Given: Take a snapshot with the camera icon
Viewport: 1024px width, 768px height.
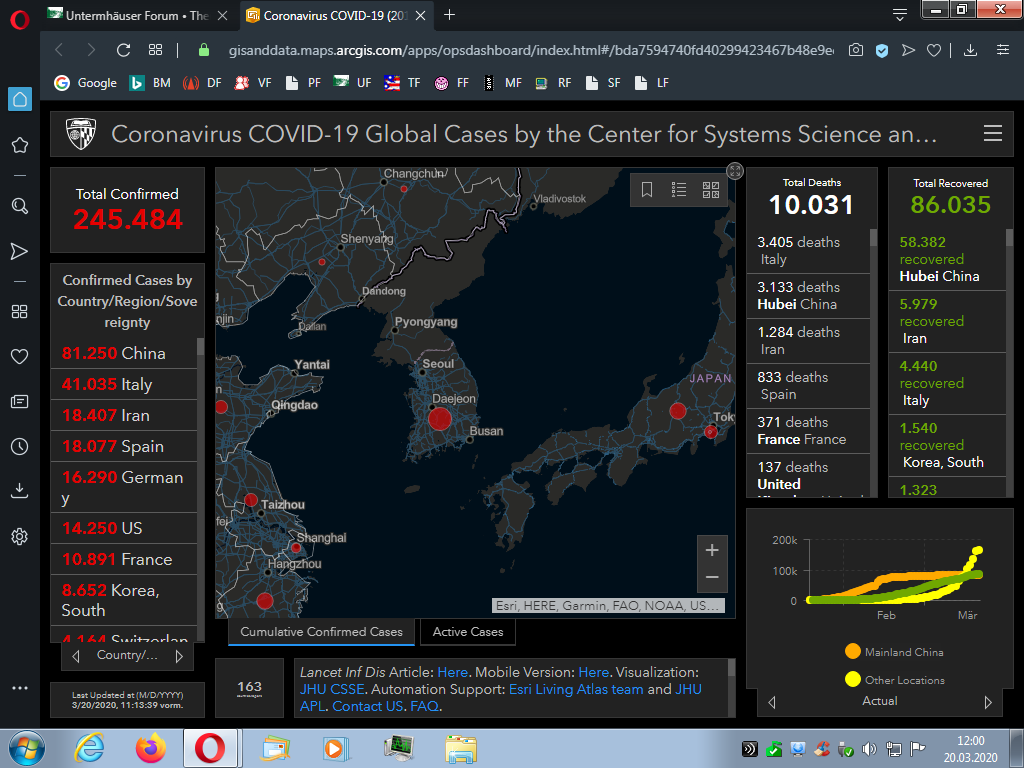Looking at the screenshot, I should coord(856,50).
